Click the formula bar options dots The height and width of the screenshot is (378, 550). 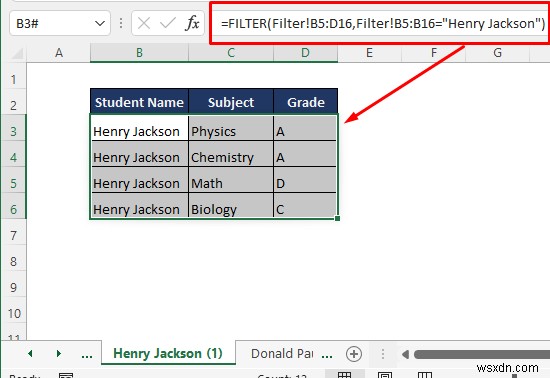pos(121,23)
